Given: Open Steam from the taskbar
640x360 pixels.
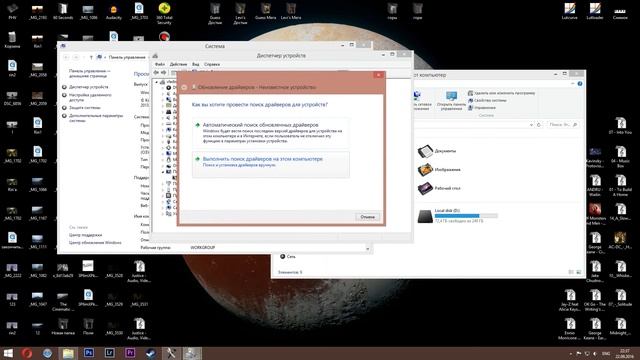Looking at the screenshot, I should click(151, 353).
